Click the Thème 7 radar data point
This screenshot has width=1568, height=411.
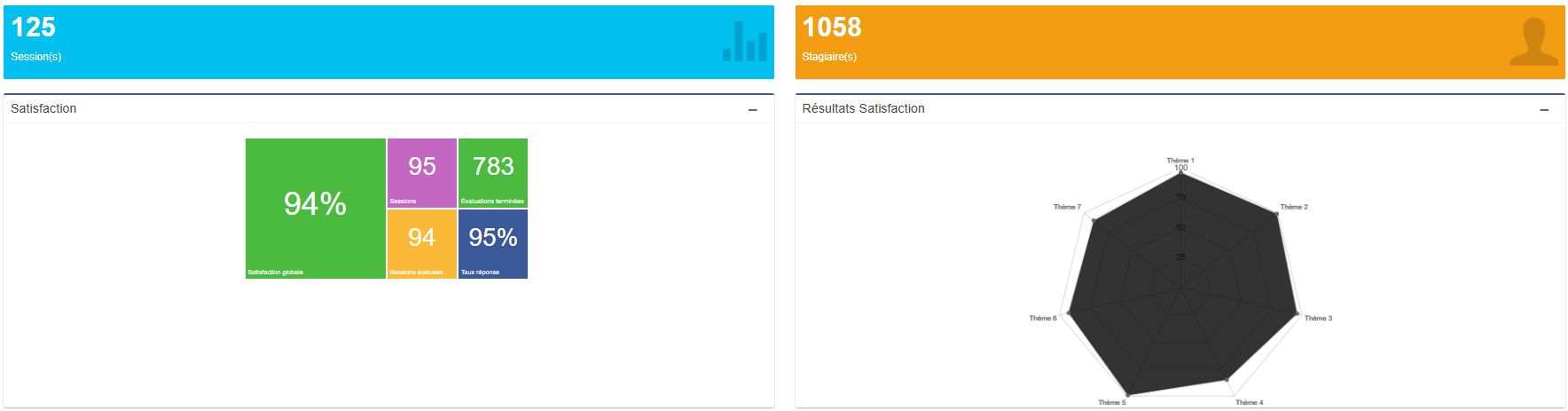point(1094,219)
